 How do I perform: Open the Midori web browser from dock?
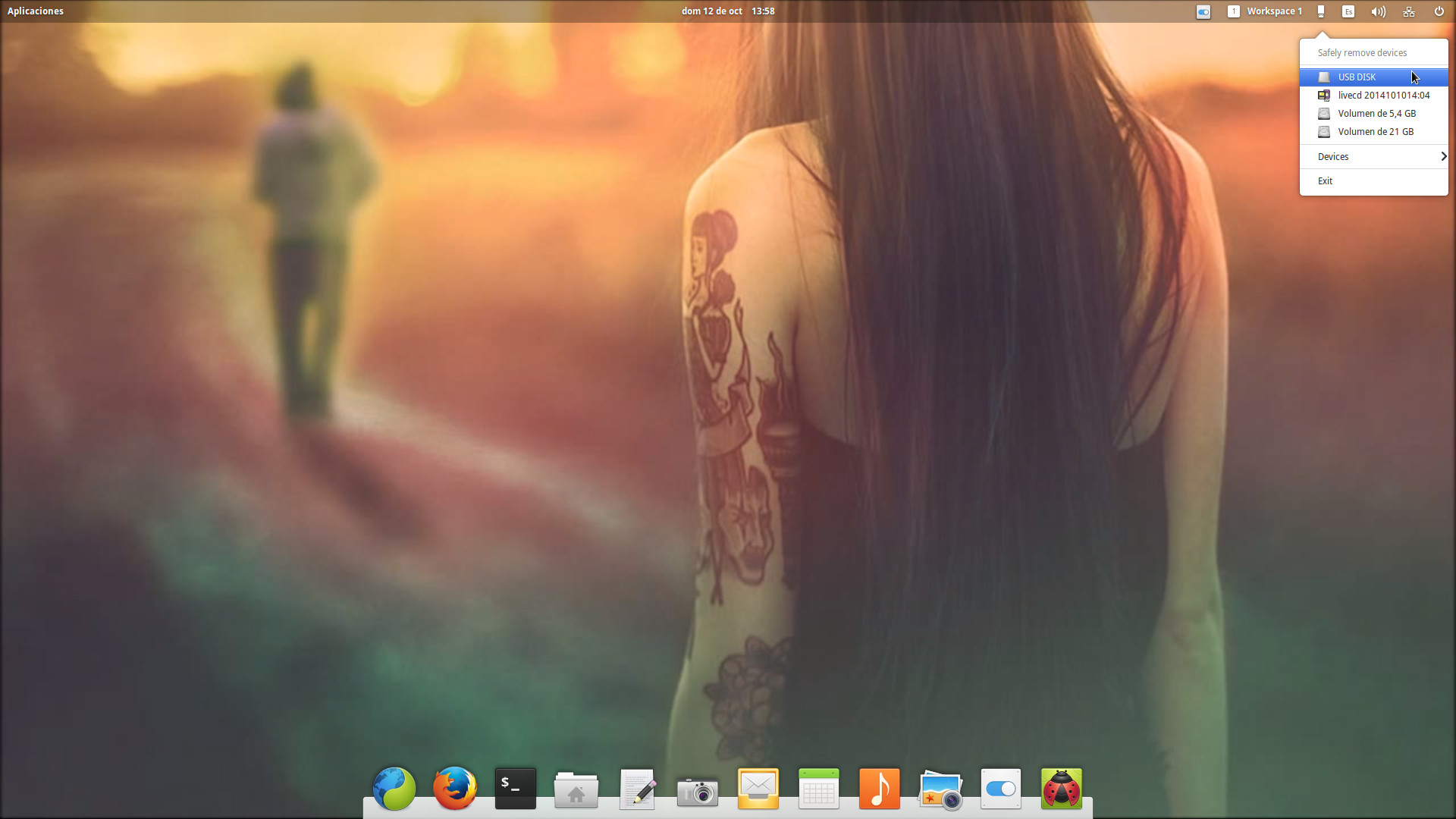(x=394, y=789)
